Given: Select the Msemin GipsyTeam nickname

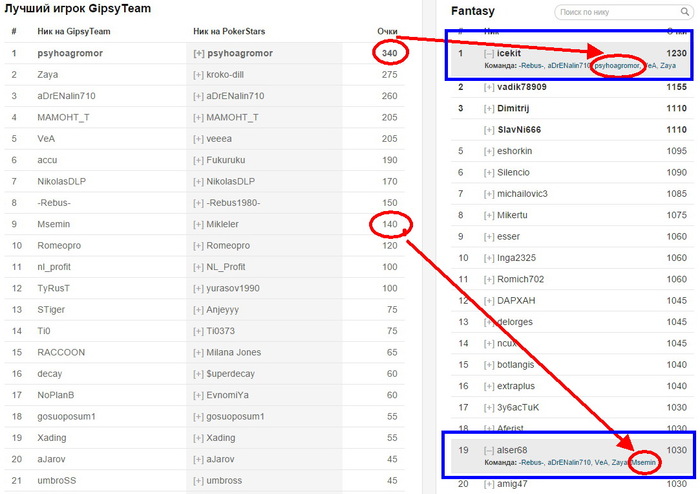Looking at the screenshot, I should point(54,224).
